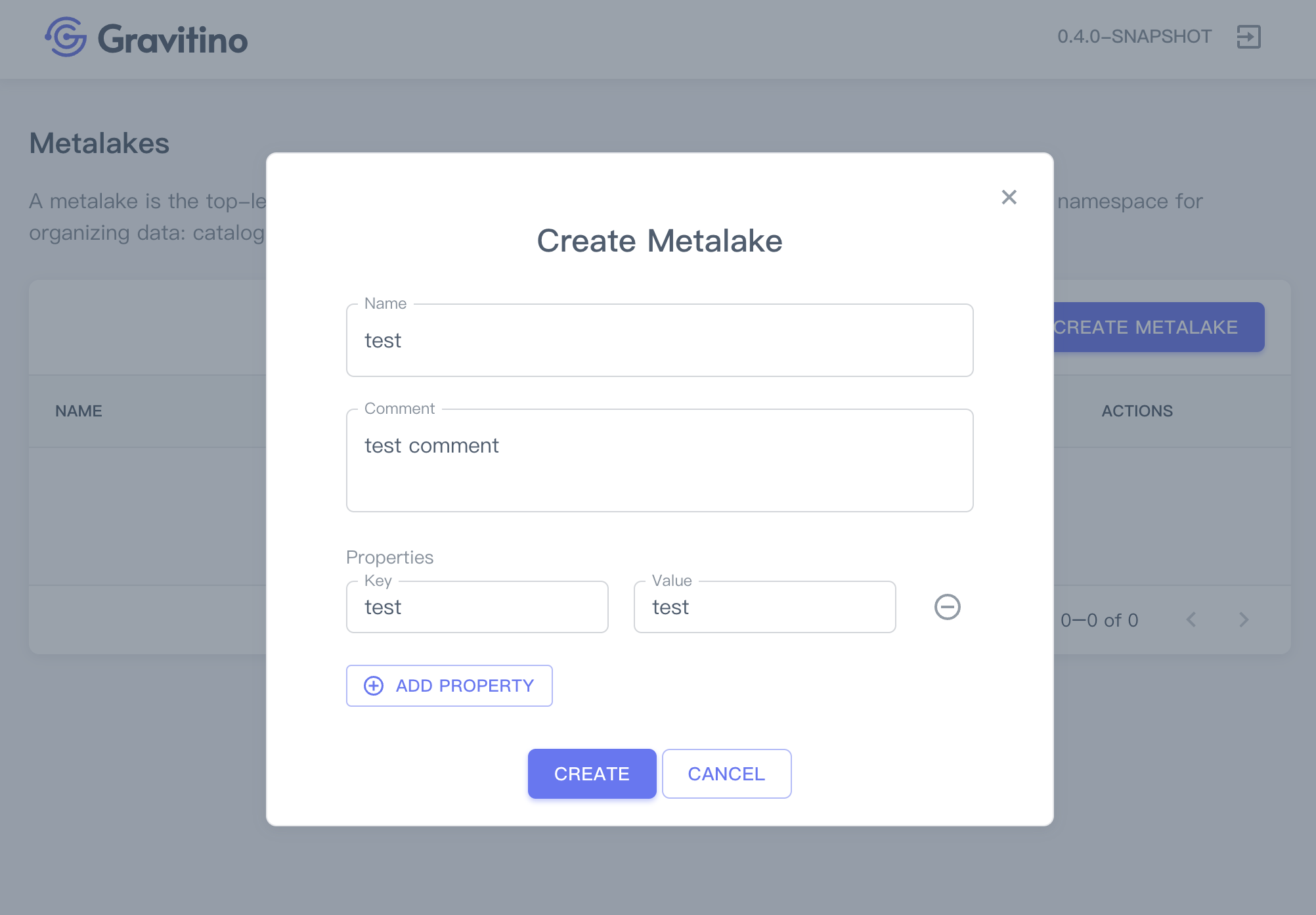Click the Gravitino brand name text

(173, 39)
